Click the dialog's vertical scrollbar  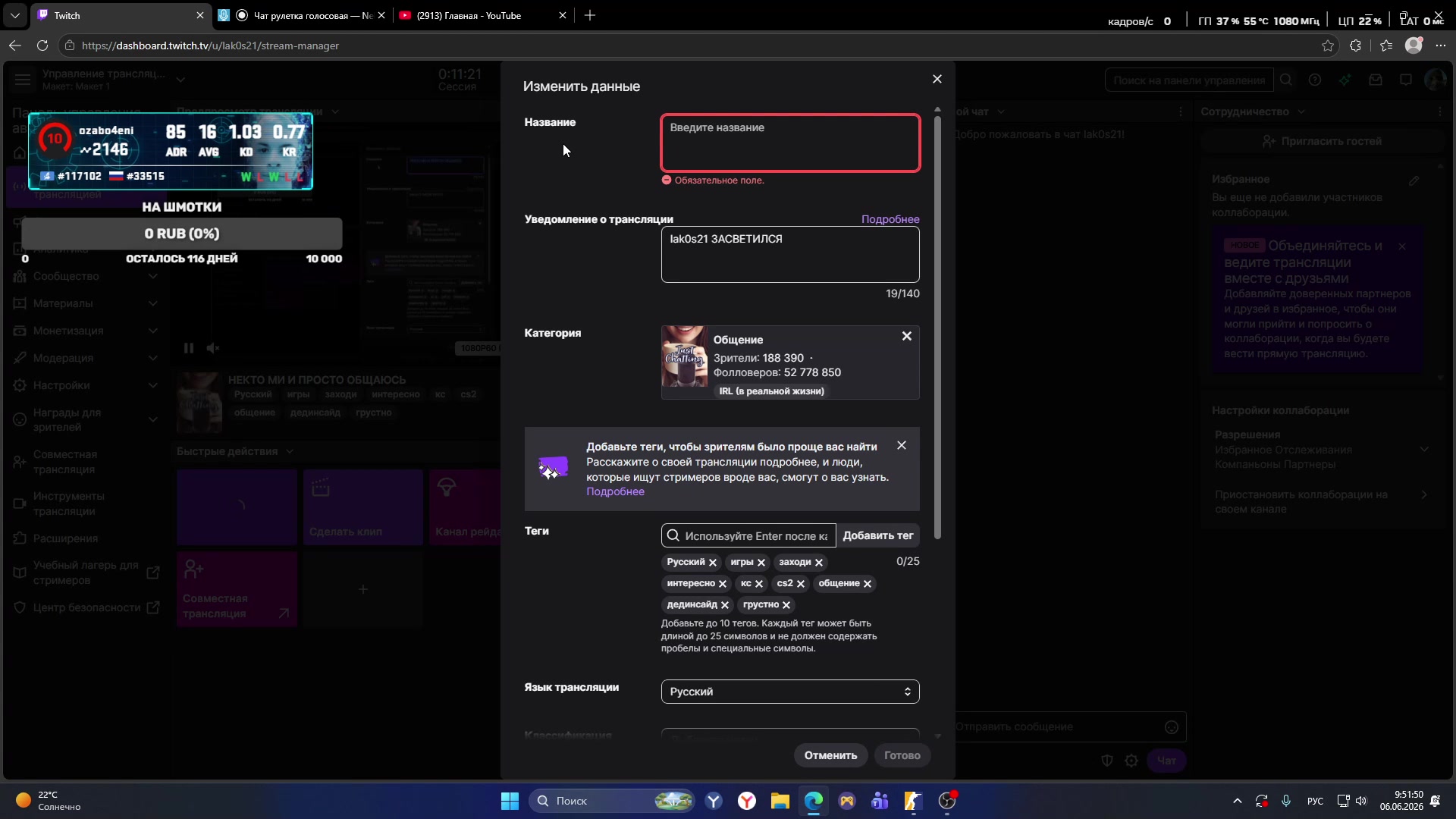click(938, 326)
